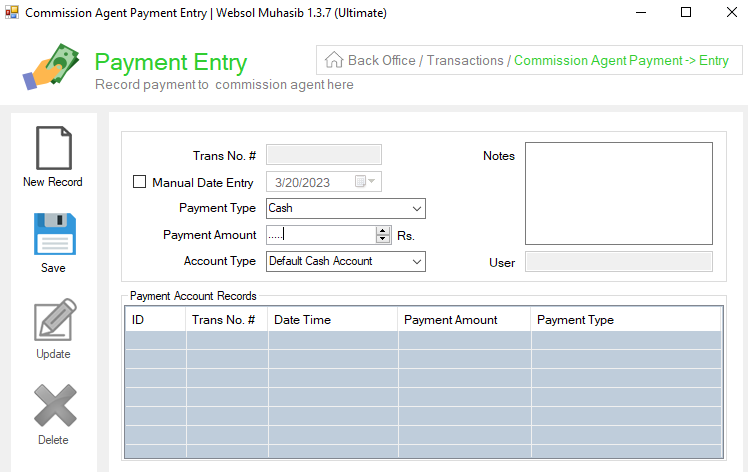This screenshot has height=472, width=748.
Task: Click the cash-in-hand Payment Entry logo
Action: 51,67
